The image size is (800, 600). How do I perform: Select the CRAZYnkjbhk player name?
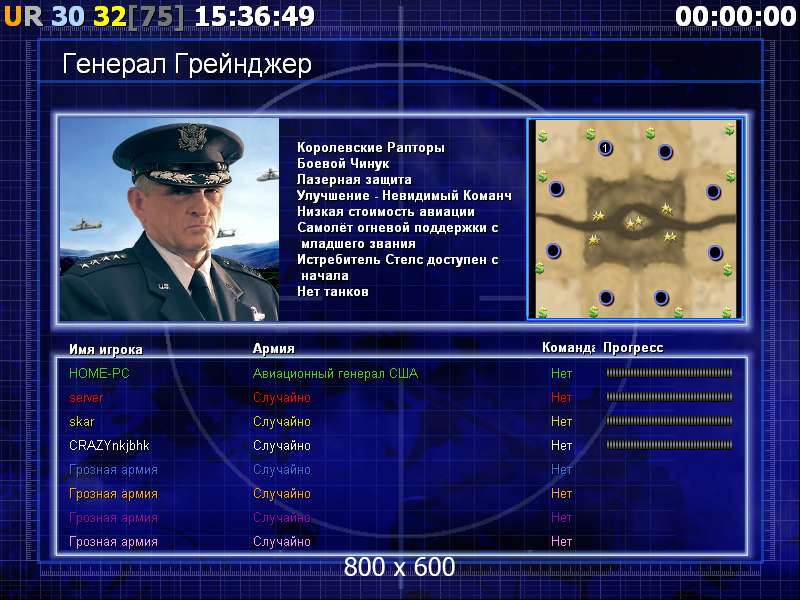pos(109,445)
